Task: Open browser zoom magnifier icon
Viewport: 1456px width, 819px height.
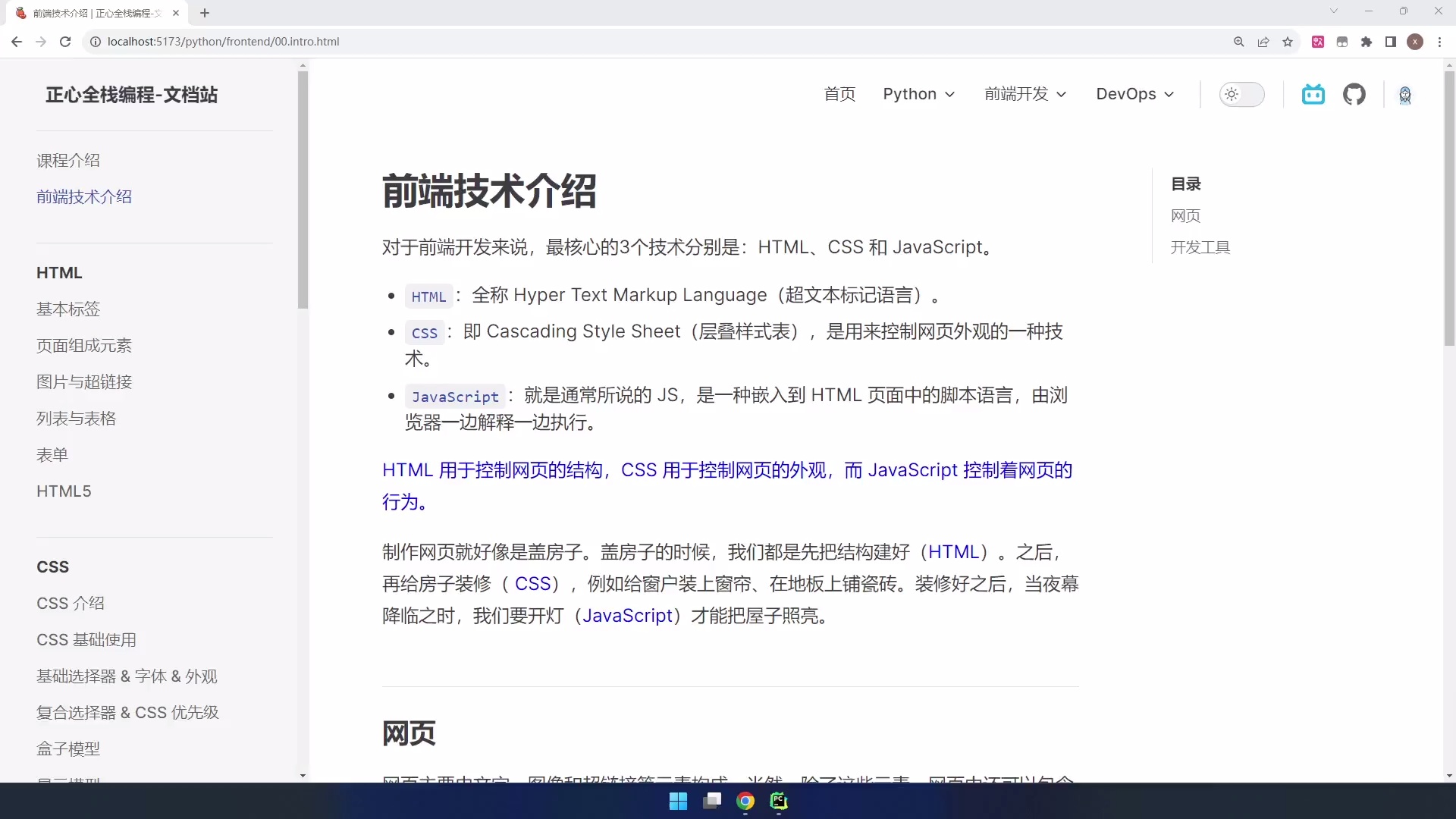Action: (x=1239, y=42)
